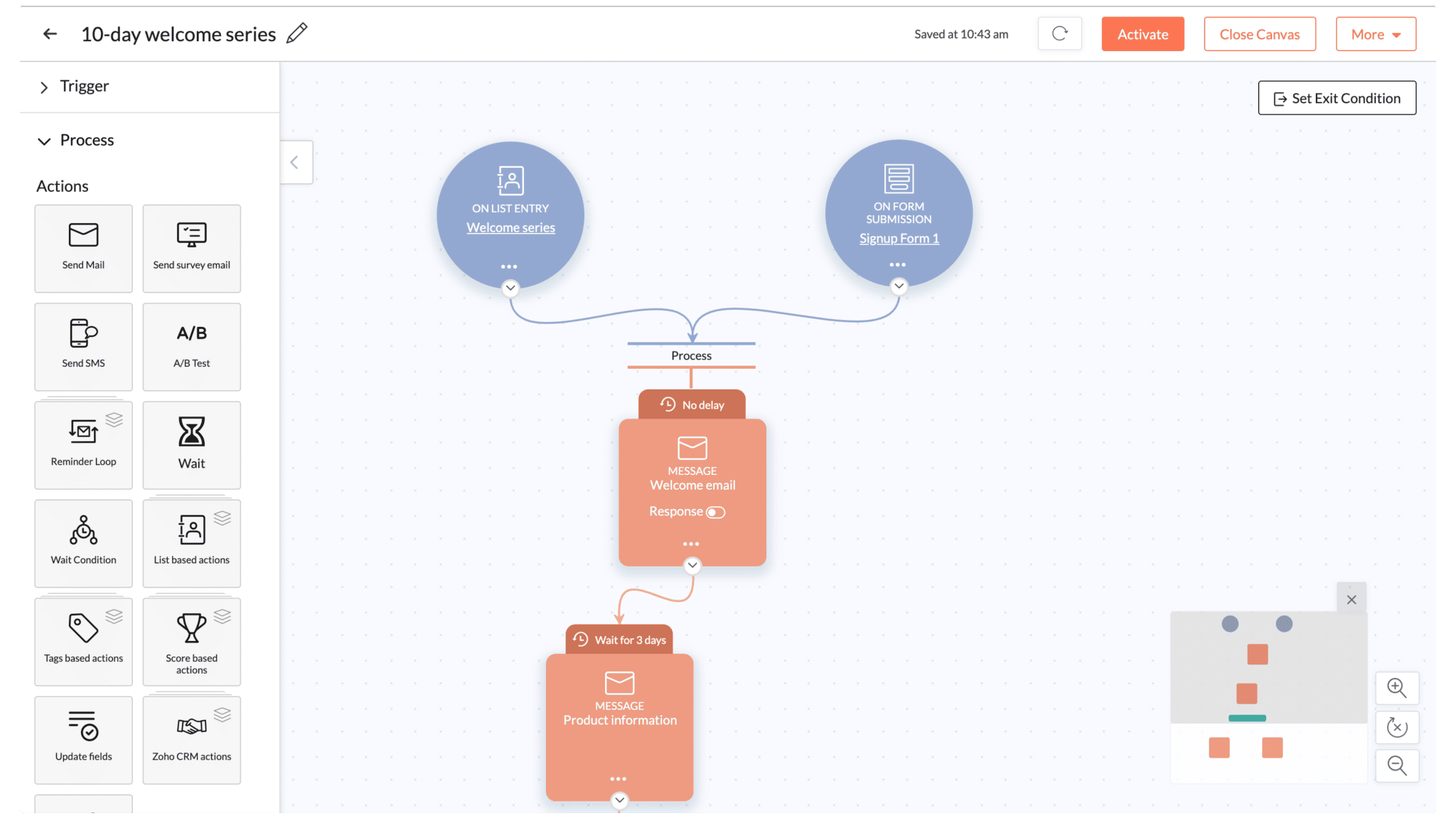Viewport: 1456px width, 818px height.
Task: Open Score based actions
Action: 191,642
